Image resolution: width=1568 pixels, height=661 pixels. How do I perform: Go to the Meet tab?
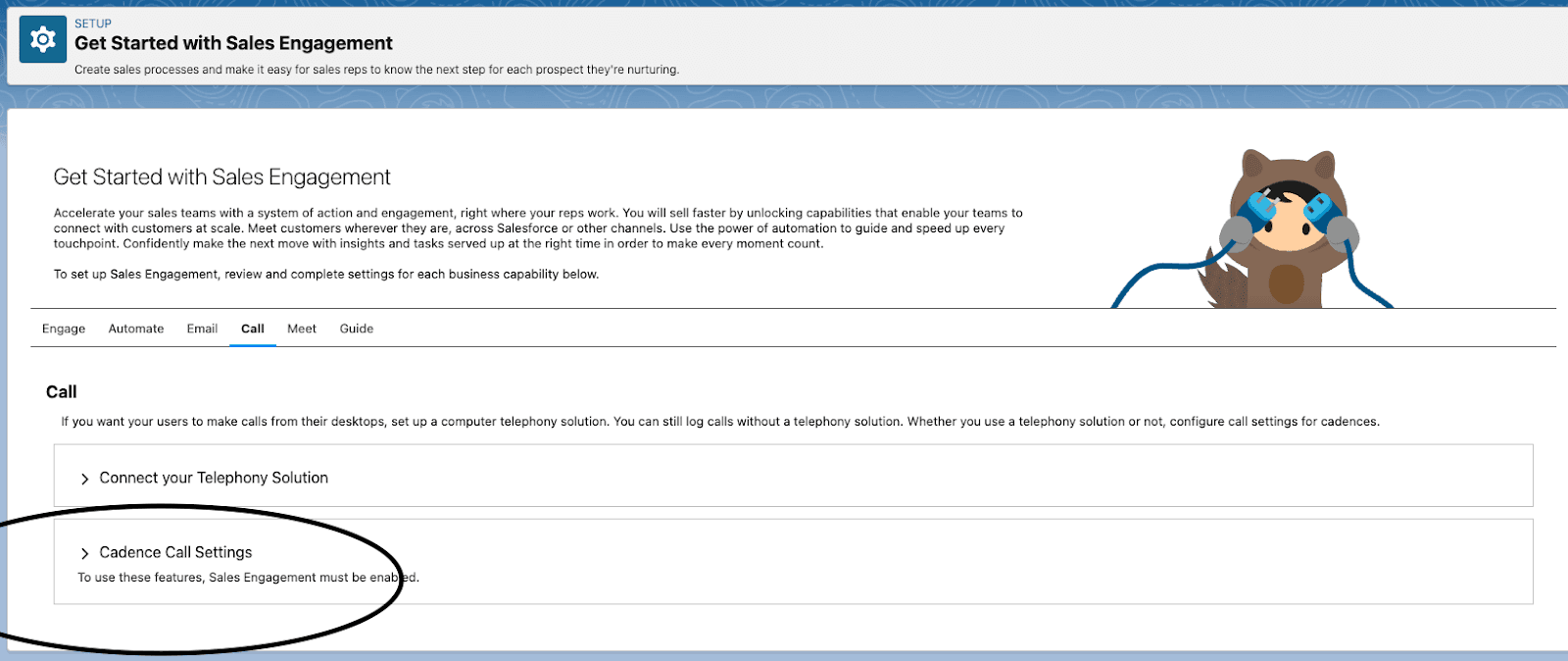pos(302,329)
